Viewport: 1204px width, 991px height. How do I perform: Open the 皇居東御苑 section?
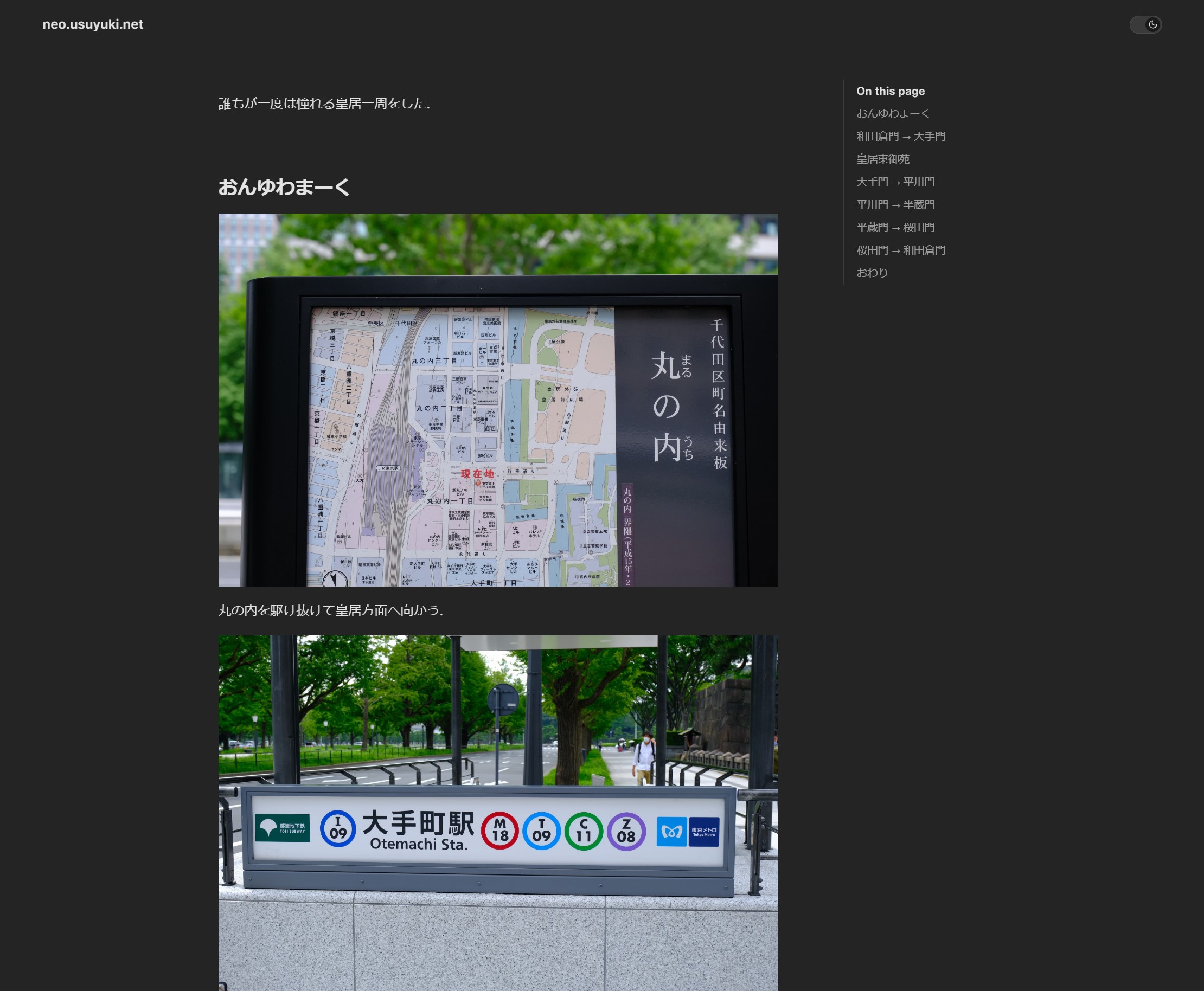click(884, 159)
